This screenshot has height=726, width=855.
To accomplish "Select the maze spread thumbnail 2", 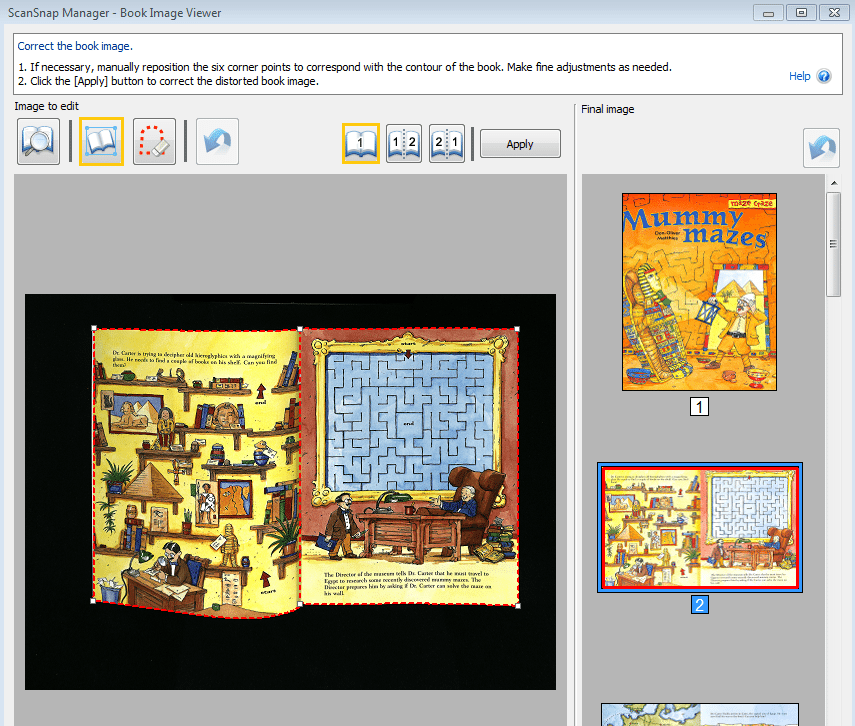I will tap(700, 527).
